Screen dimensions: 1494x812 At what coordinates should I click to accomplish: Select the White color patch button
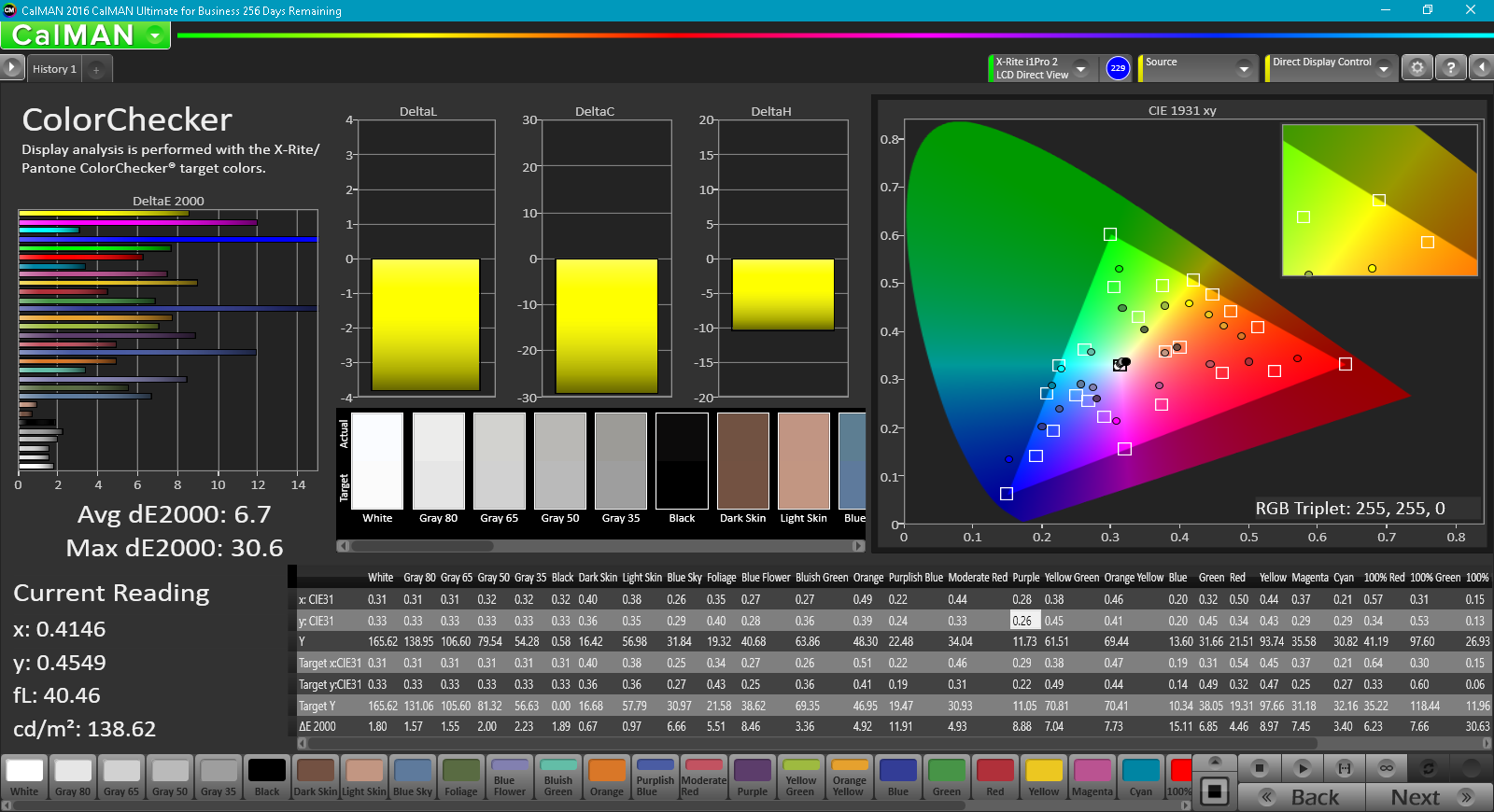(x=24, y=777)
